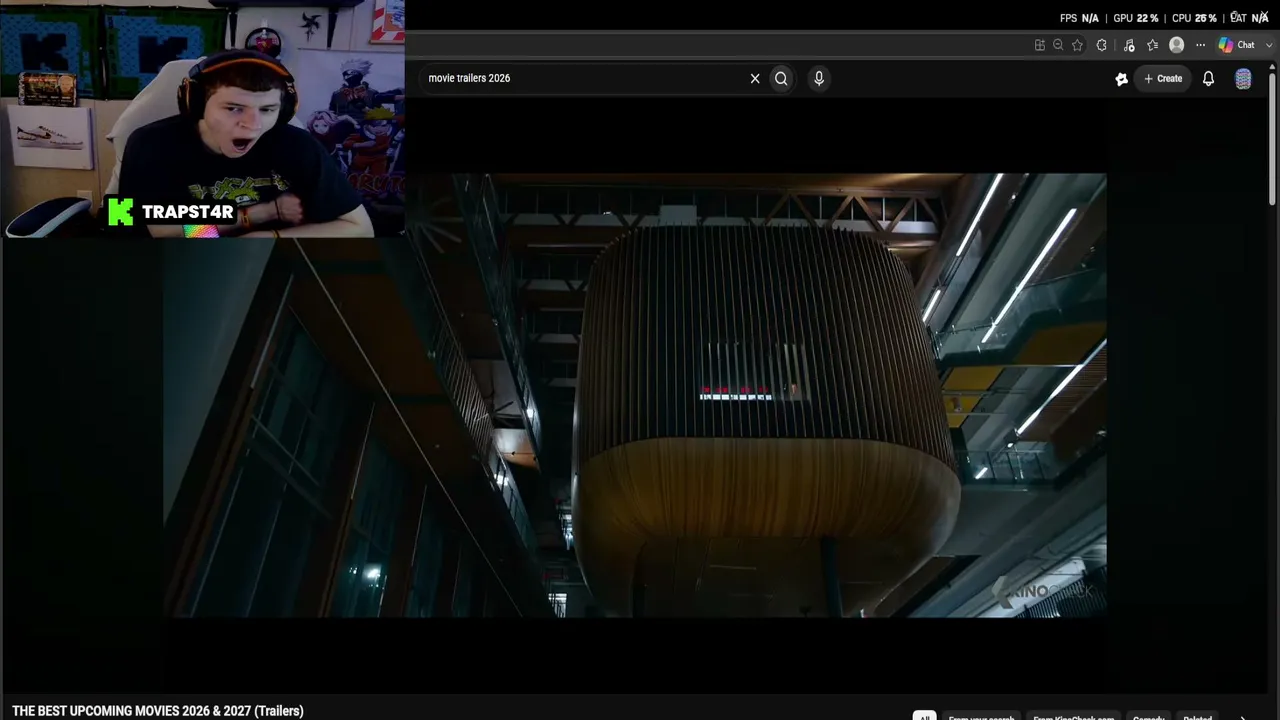Clear the YouTube search box text
The height and width of the screenshot is (720, 1280).
point(755,78)
